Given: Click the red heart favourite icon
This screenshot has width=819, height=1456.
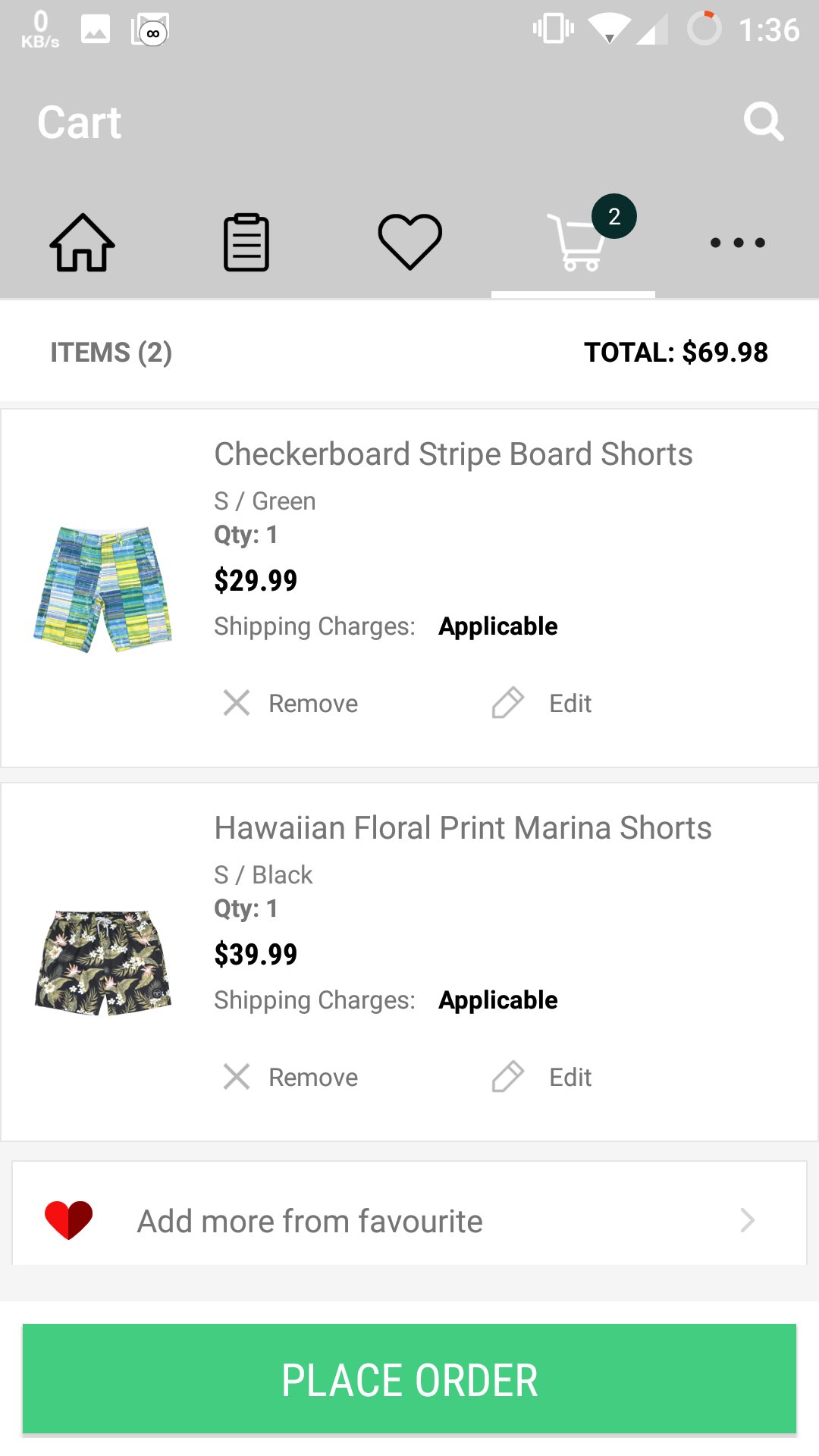Looking at the screenshot, I should (x=68, y=1220).
